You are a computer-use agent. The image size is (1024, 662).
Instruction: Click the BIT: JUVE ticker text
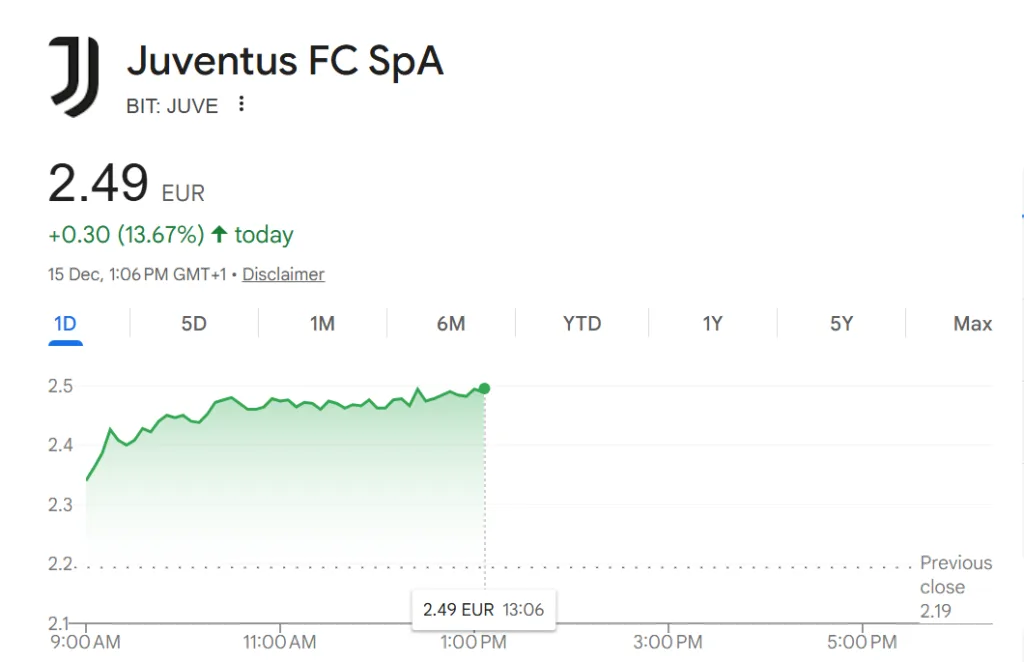click(x=172, y=106)
